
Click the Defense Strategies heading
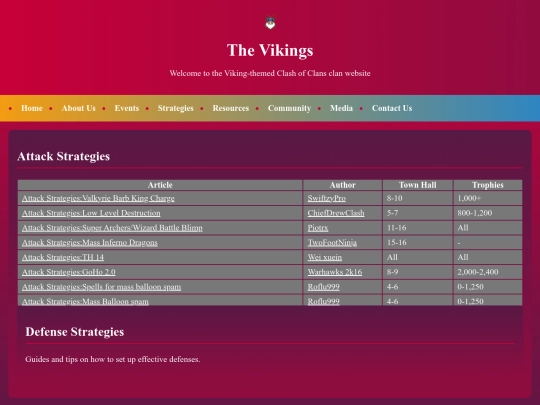point(74,332)
